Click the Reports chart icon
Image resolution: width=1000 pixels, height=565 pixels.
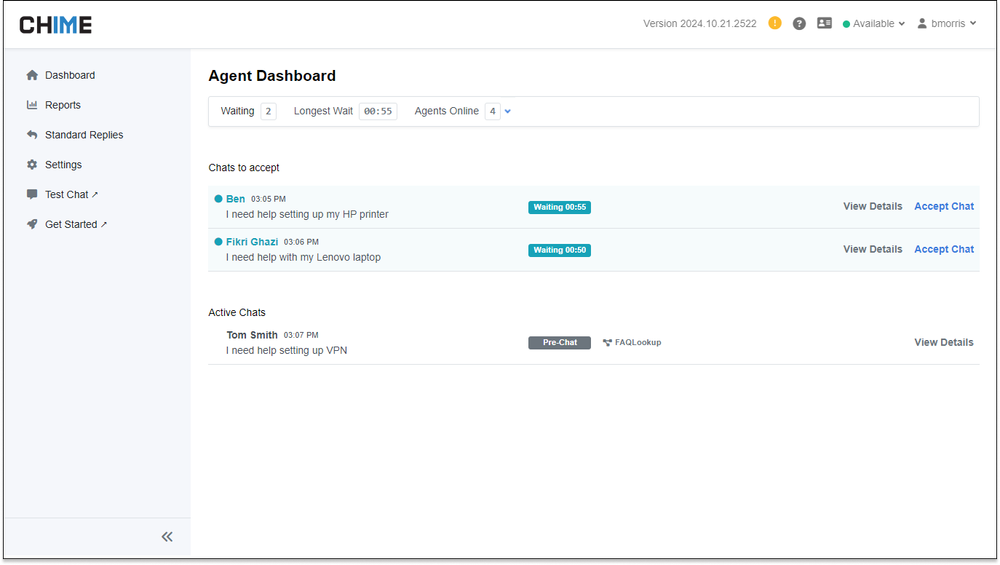pos(32,105)
